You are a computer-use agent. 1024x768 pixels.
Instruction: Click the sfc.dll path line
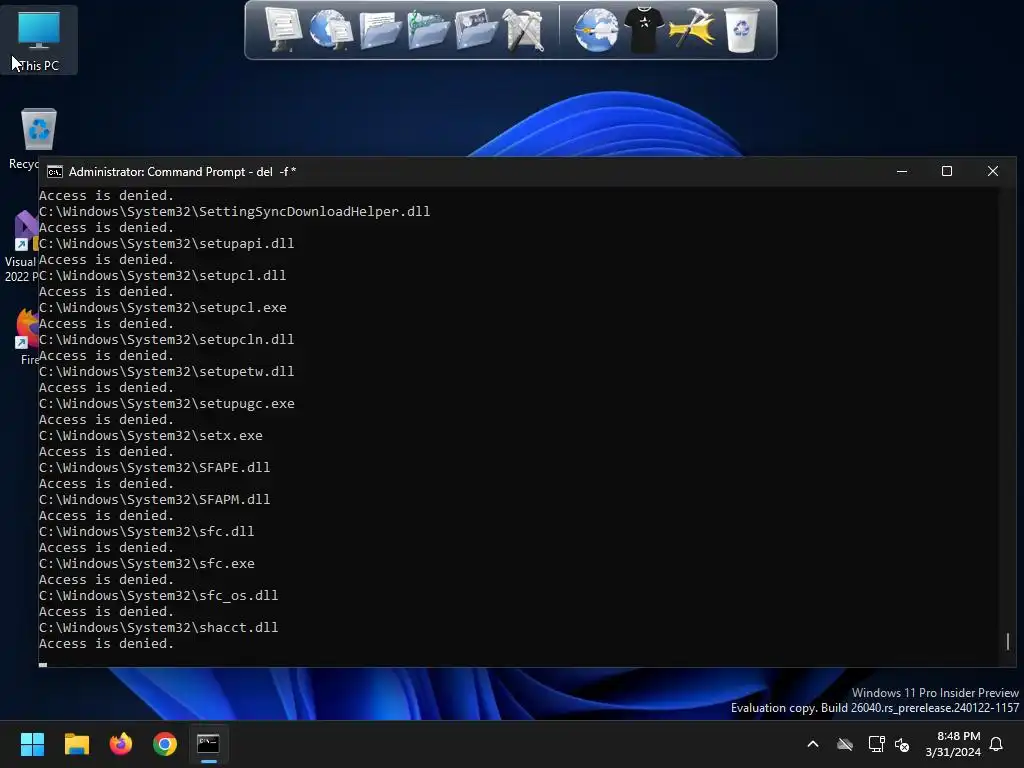(147, 532)
